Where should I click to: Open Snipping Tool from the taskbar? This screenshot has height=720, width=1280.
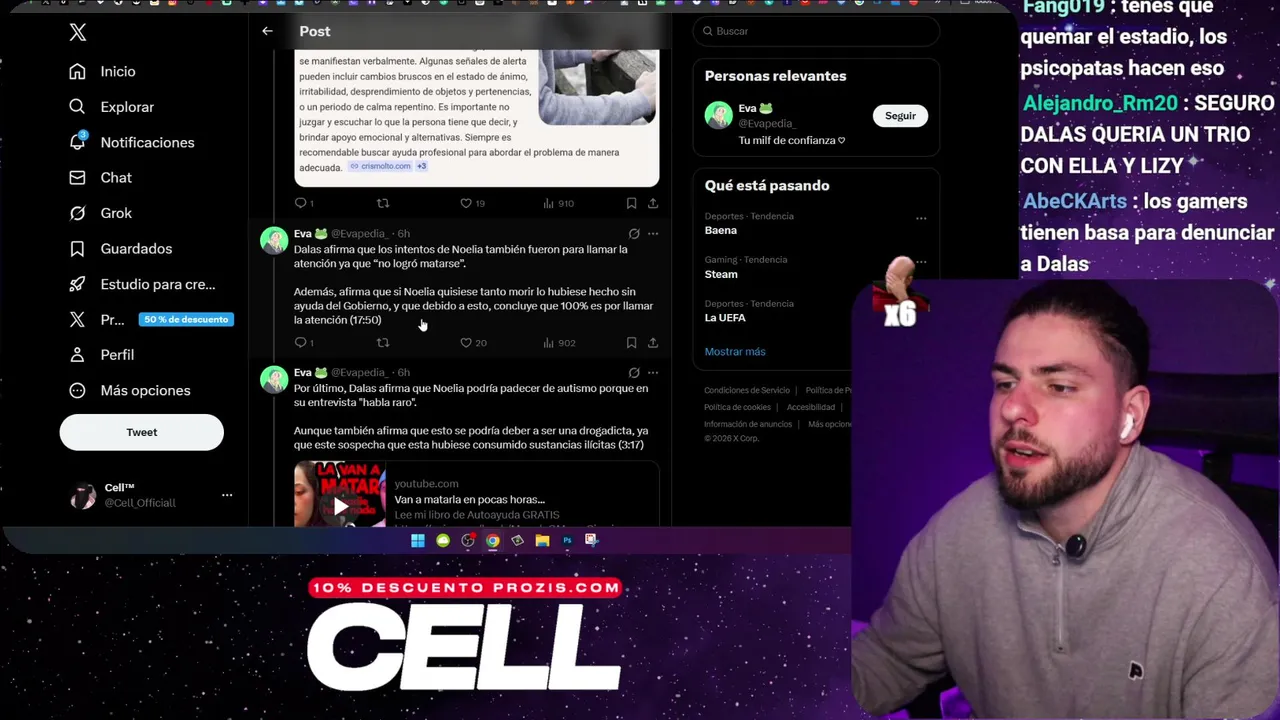coord(591,541)
